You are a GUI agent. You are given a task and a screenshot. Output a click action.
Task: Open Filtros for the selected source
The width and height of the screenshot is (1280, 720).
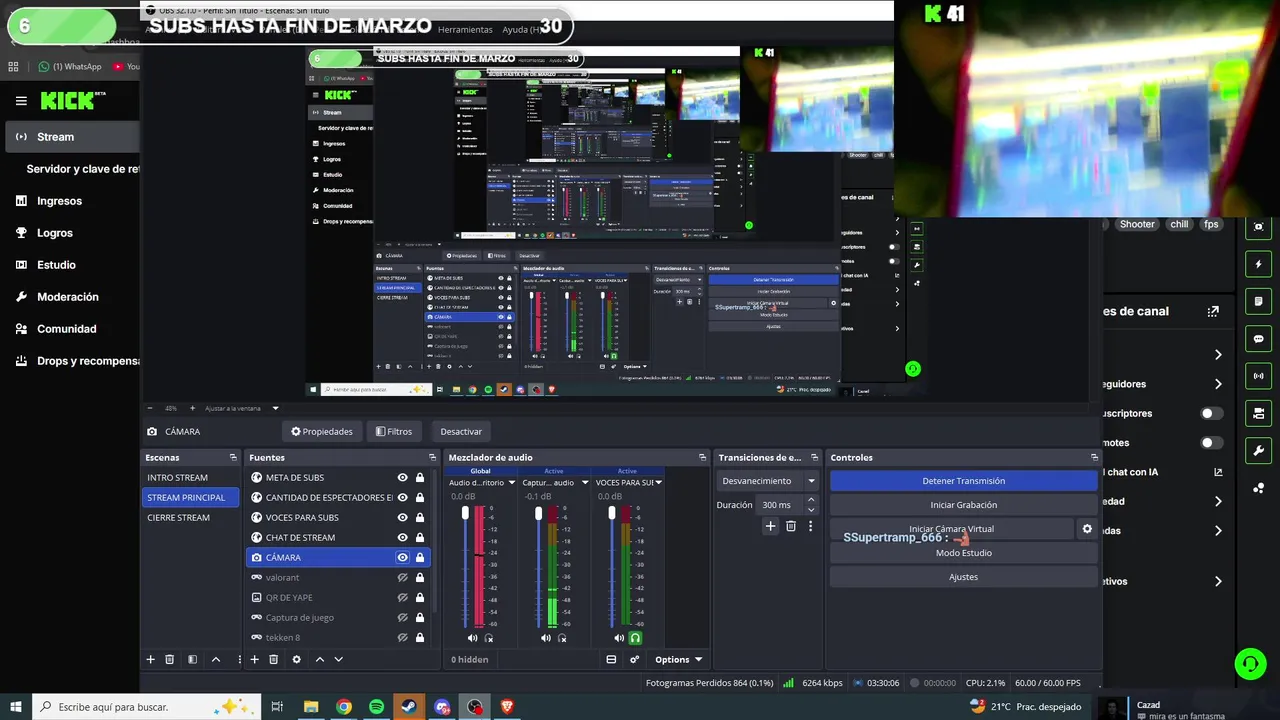[x=393, y=432]
